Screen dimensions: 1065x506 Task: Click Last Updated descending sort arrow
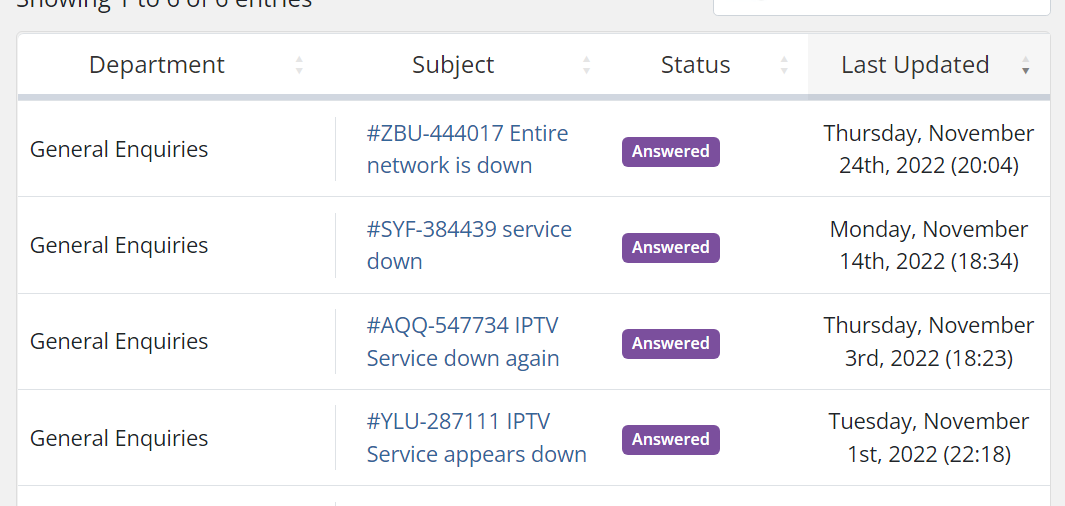pyautogui.click(x=1025, y=70)
